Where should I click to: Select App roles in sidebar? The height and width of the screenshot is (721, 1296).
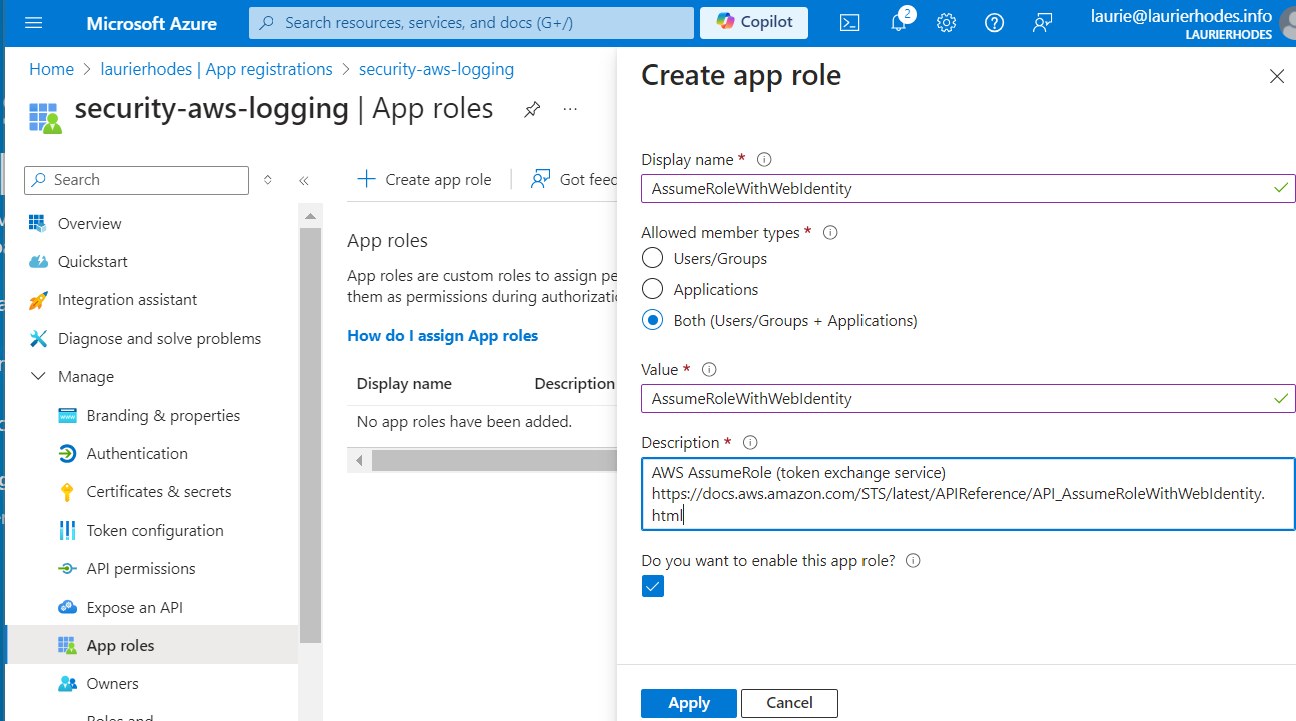tap(151, 645)
